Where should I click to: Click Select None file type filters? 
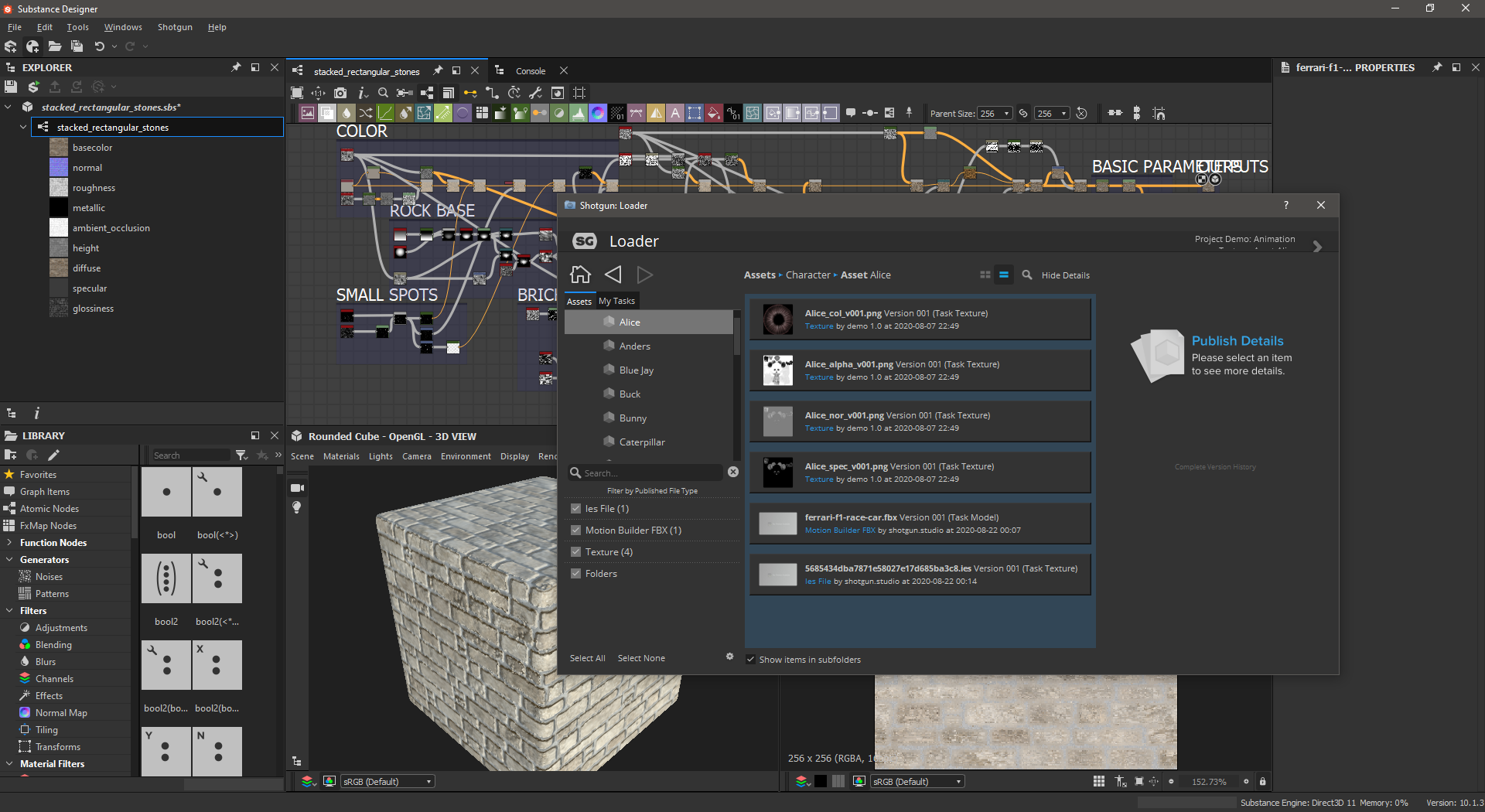[641, 658]
